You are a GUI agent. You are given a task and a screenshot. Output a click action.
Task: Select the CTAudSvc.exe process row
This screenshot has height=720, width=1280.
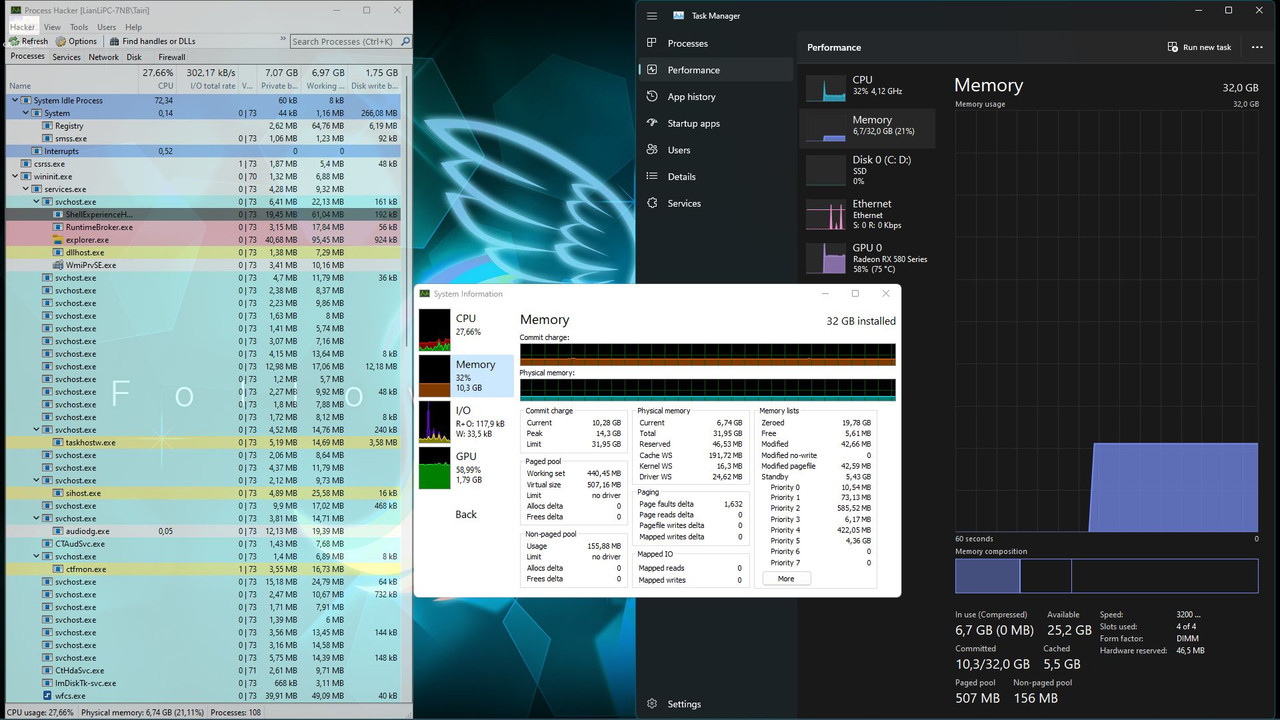tap(205, 544)
